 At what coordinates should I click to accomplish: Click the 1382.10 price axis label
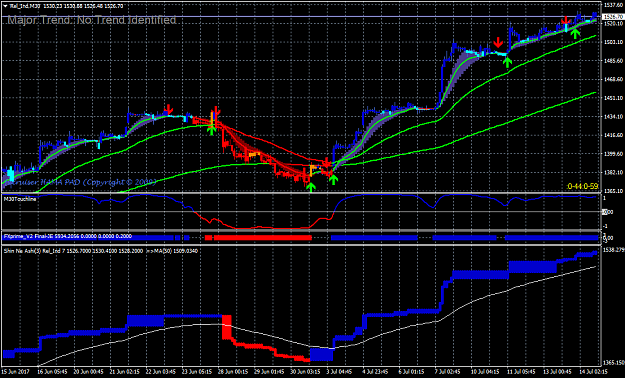tap(614, 172)
